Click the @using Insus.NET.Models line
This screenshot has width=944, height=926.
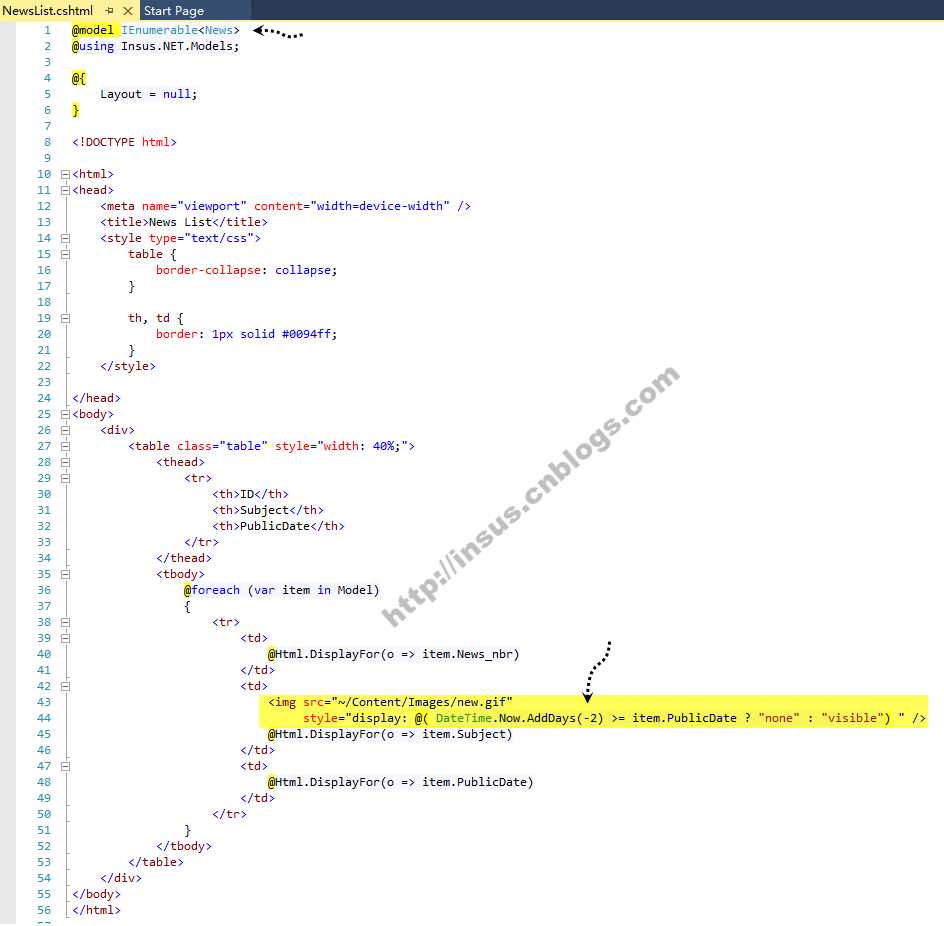pyautogui.click(x=155, y=46)
